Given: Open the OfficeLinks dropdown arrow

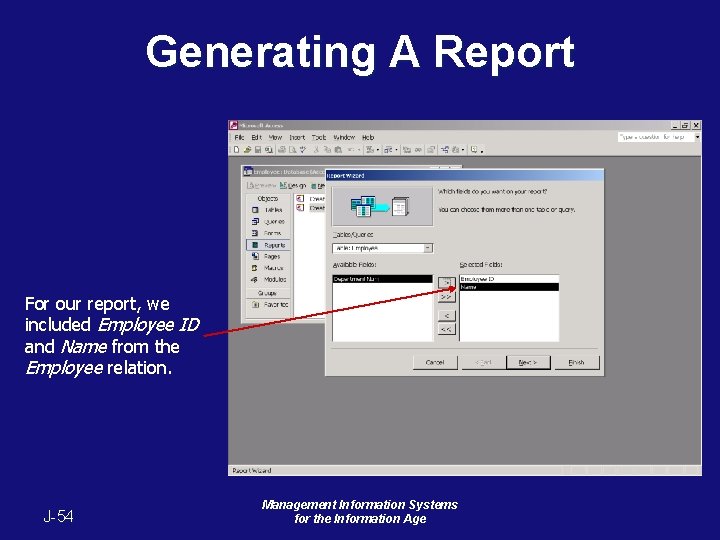Looking at the screenshot, I should [x=377, y=150].
